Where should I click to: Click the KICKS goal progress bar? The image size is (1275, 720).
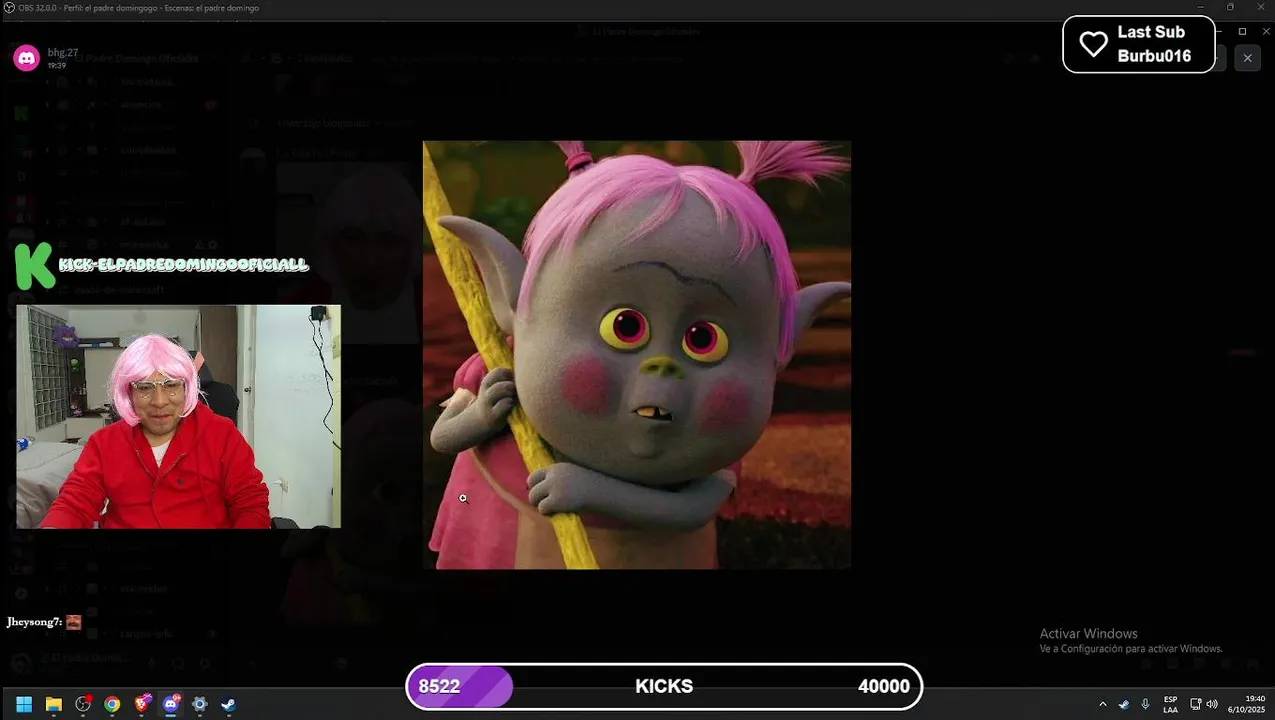pyautogui.click(x=664, y=687)
